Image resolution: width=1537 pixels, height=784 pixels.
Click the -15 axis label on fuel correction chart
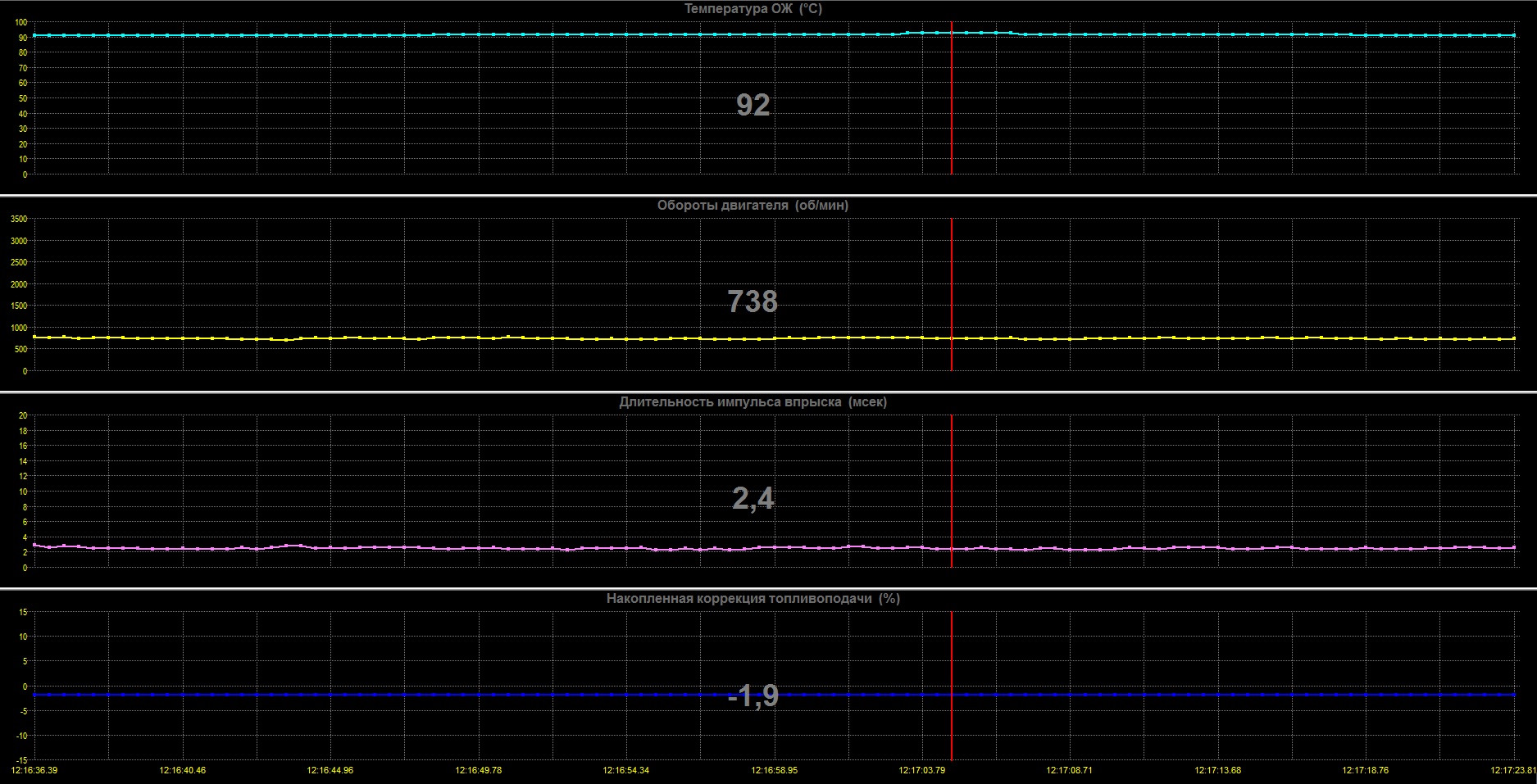[21, 761]
